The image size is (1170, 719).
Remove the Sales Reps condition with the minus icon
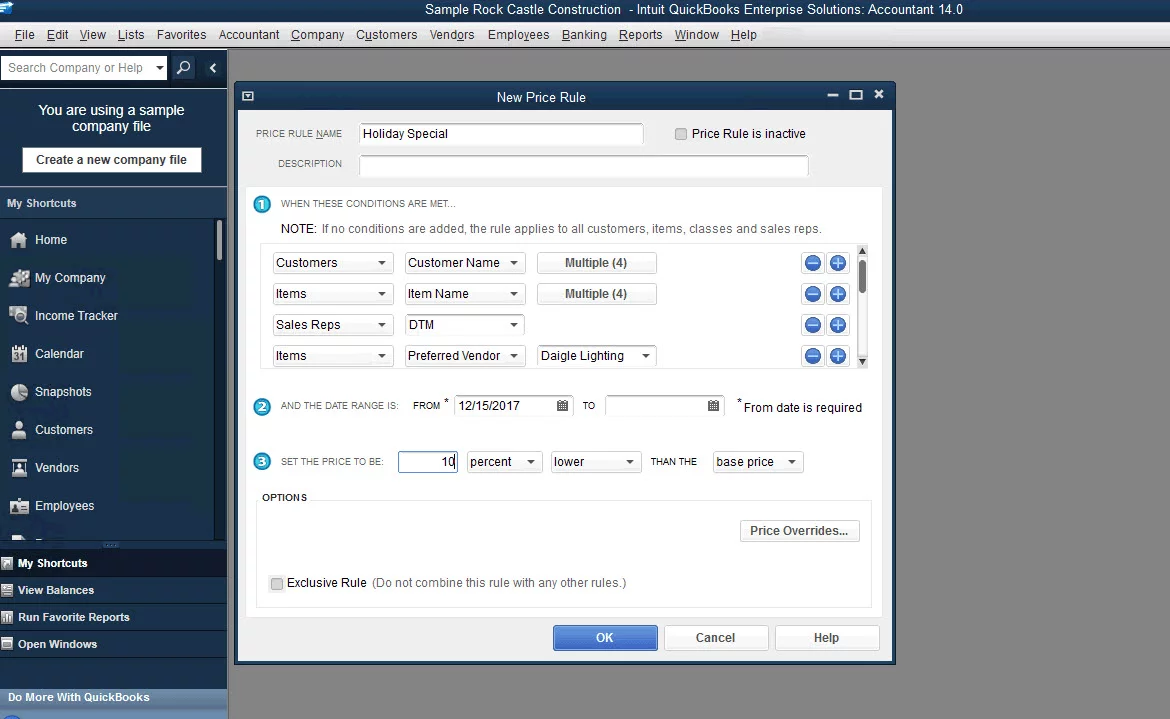tap(812, 324)
